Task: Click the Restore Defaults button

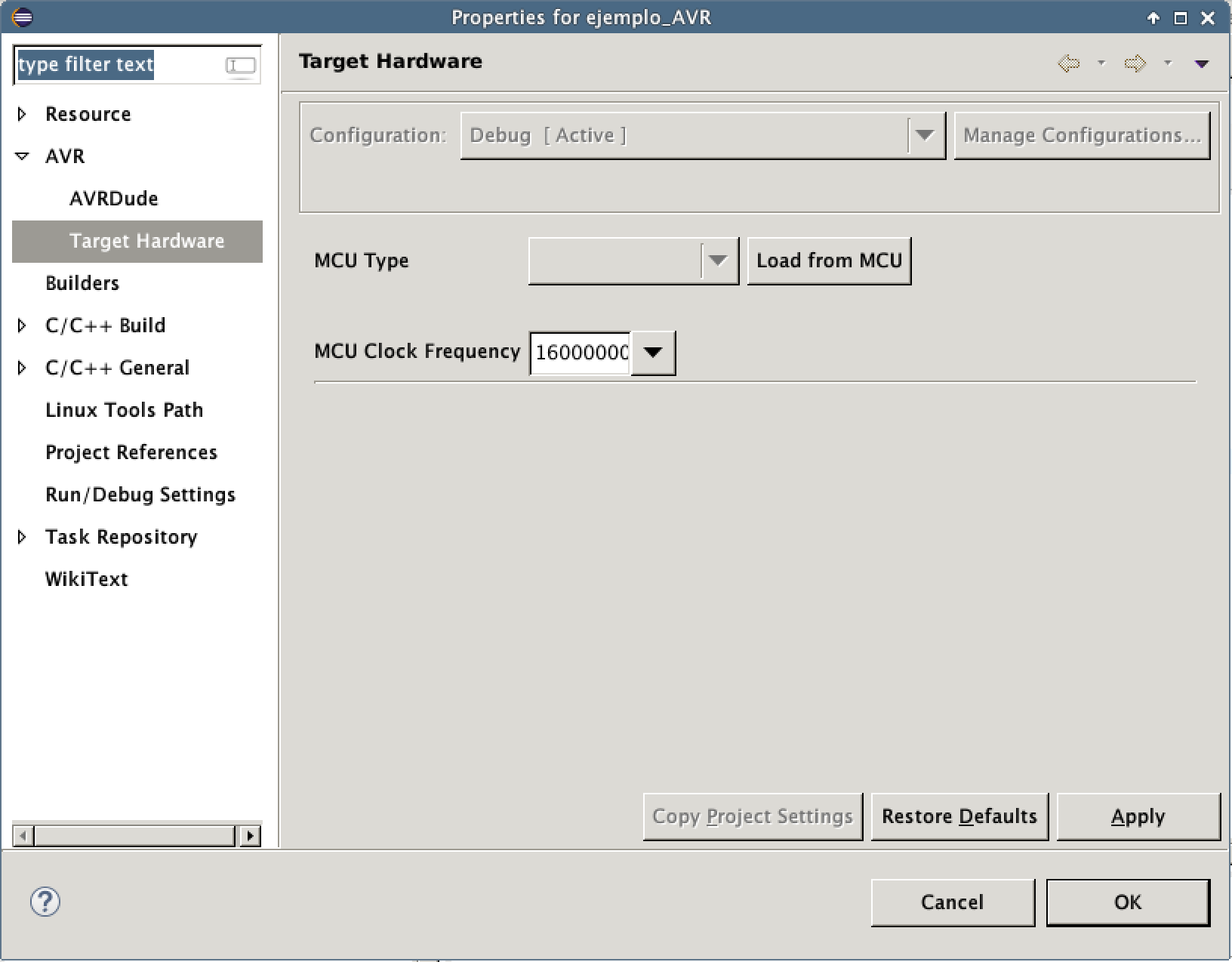Action: tap(959, 816)
